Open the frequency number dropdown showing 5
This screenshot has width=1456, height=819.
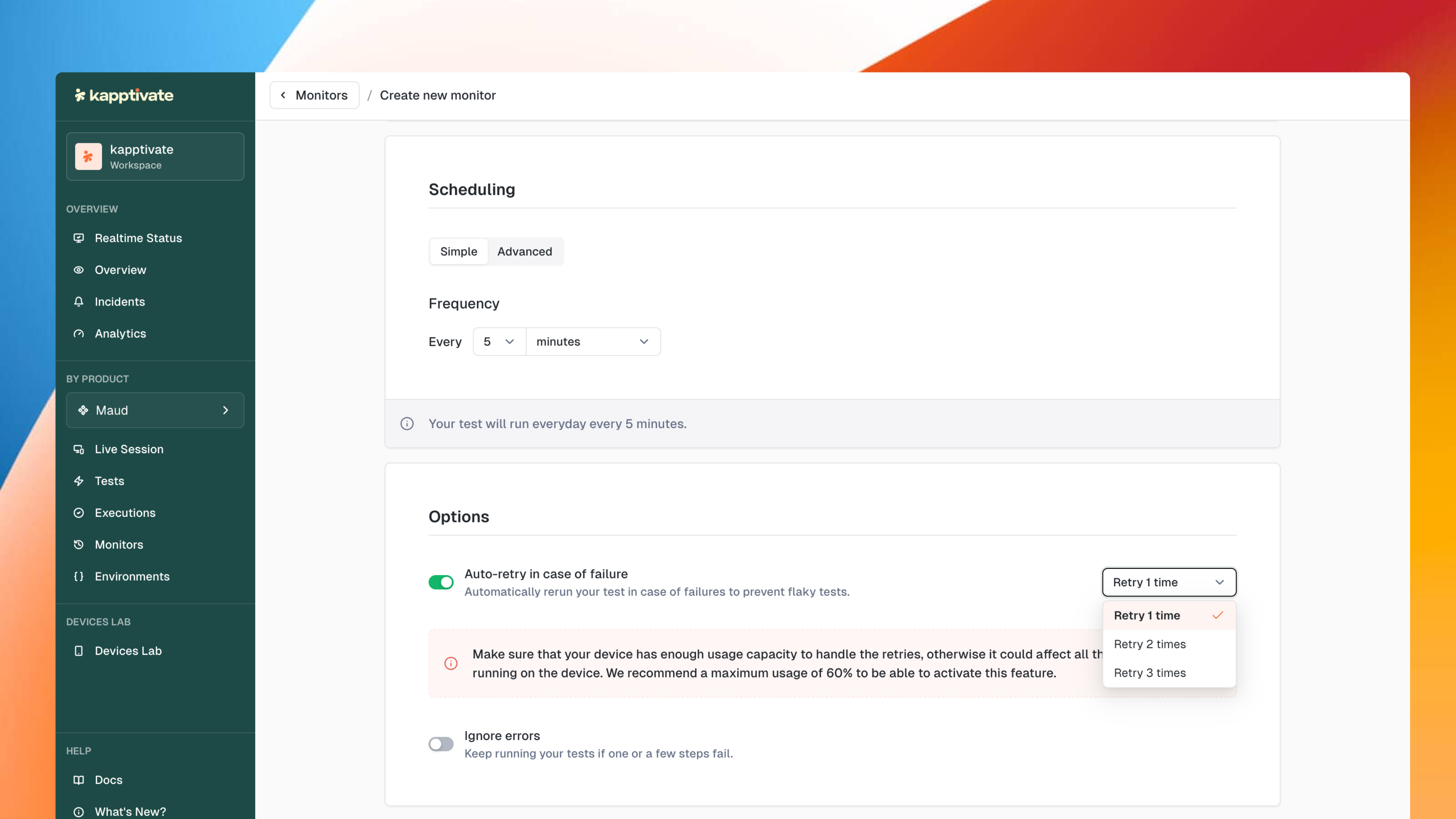(499, 341)
